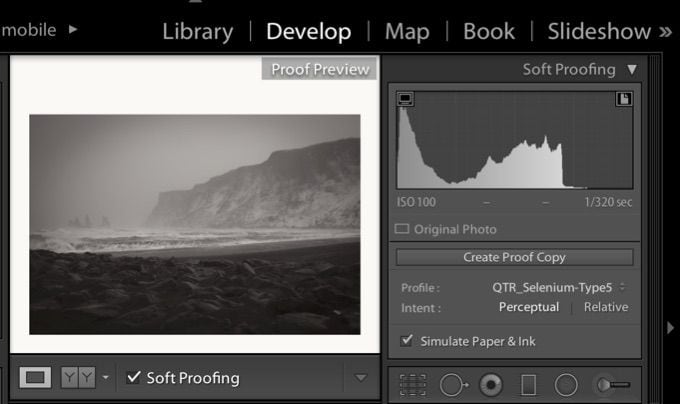Click the Create Proof Copy button
This screenshot has height=404, width=680.
click(514, 257)
